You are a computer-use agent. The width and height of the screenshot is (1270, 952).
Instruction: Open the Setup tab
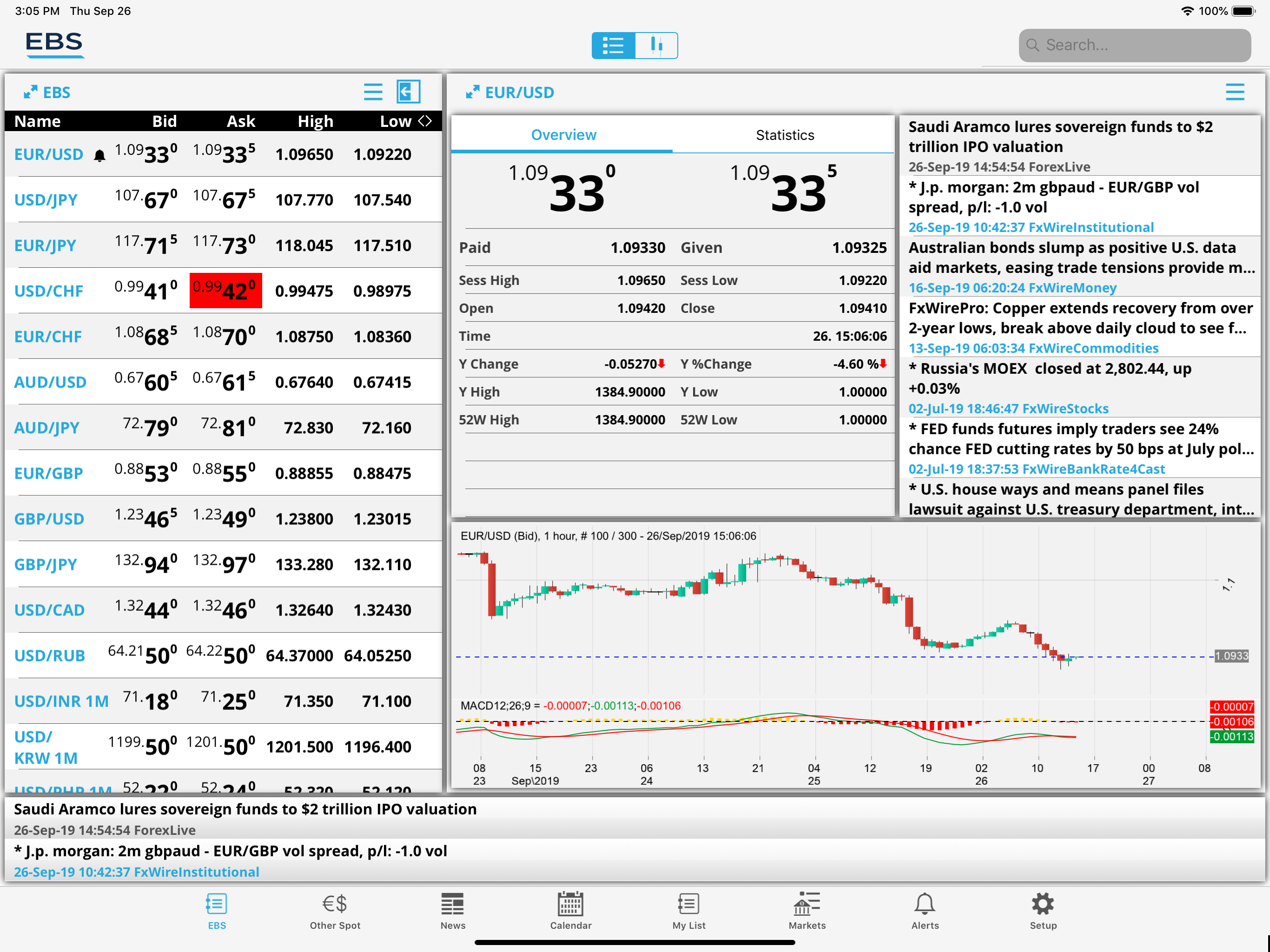tap(1043, 911)
